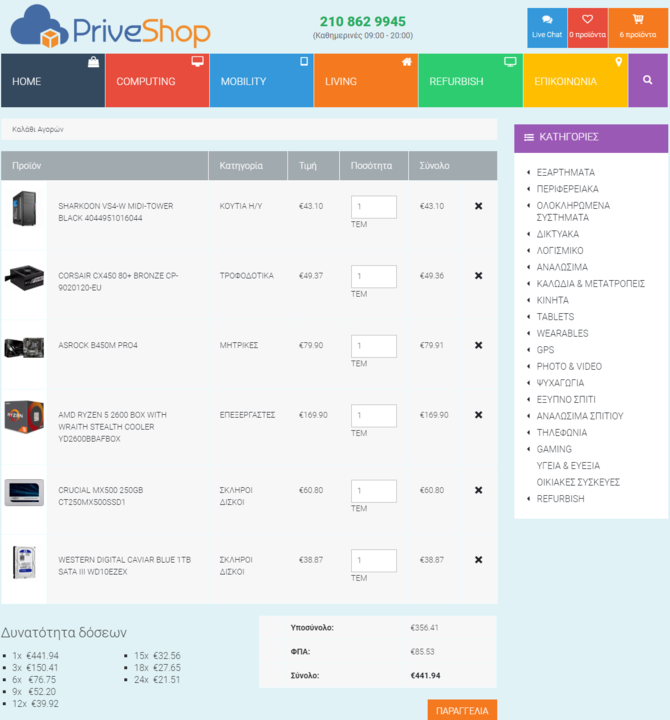Open the ΟΙΚΙΑΚΕΣ ΣΥΣΚΕΥΕΣ category
The image size is (670, 720).
(578, 482)
